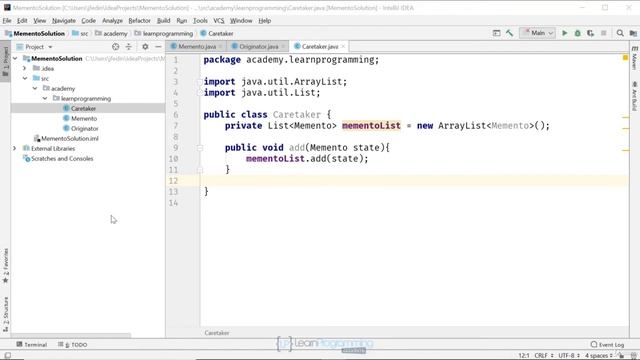Click MementoSolution breadcrumb in navigation bar
Viewport: 640px width, 360px height.
click(x=35, y=33)
